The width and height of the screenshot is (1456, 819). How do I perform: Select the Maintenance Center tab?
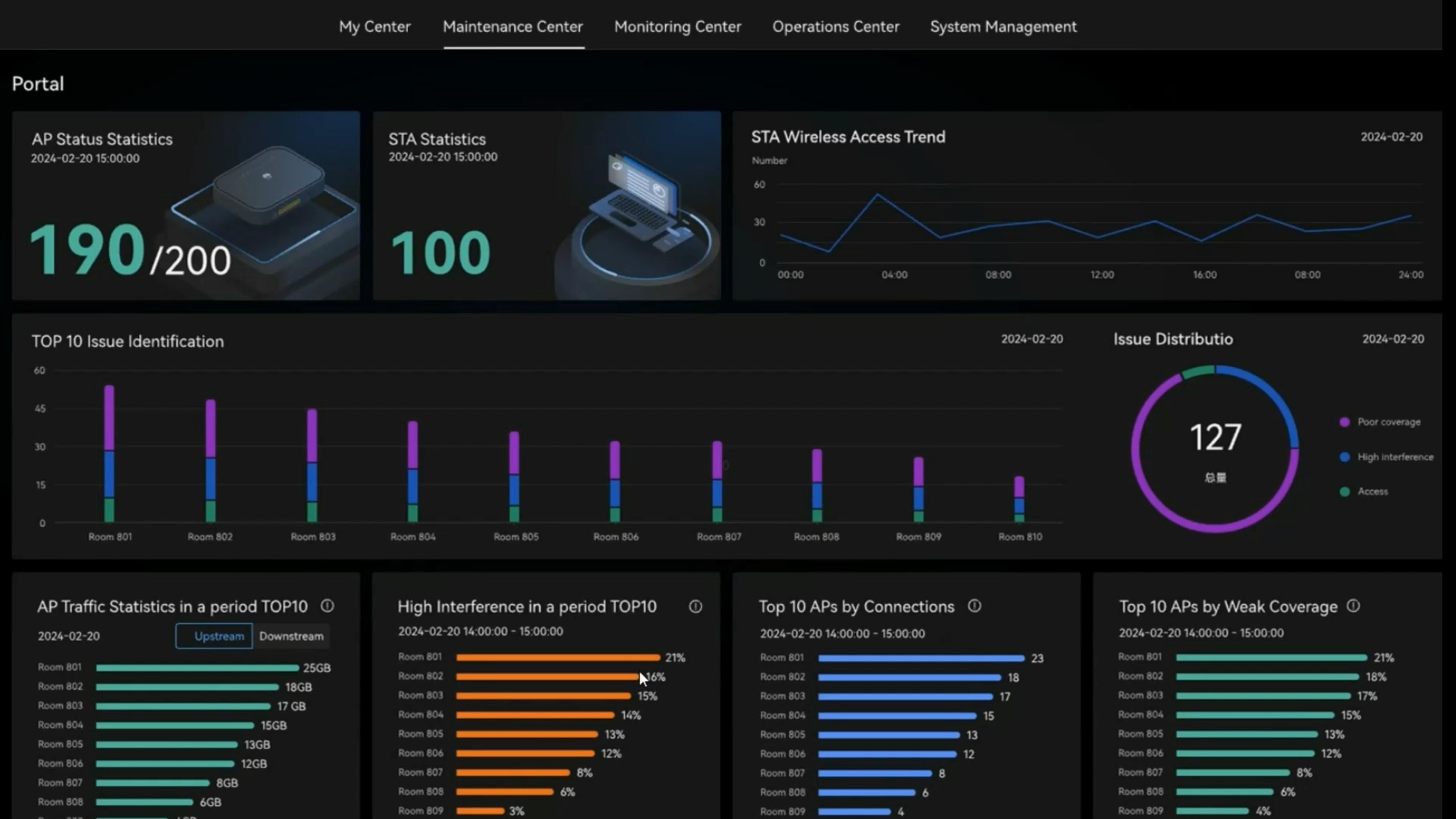513,27
